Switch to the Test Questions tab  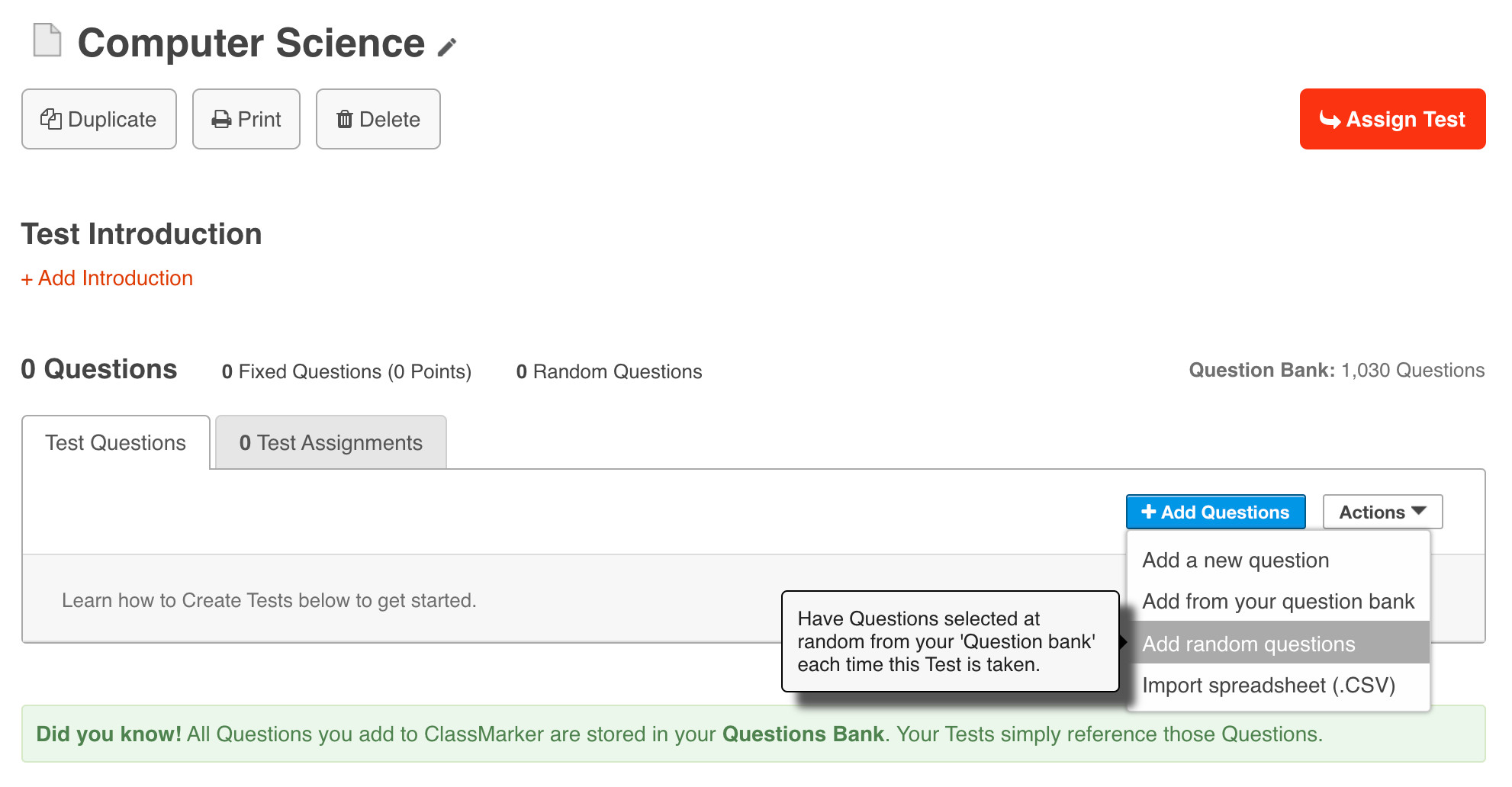(x=116, y=443)
